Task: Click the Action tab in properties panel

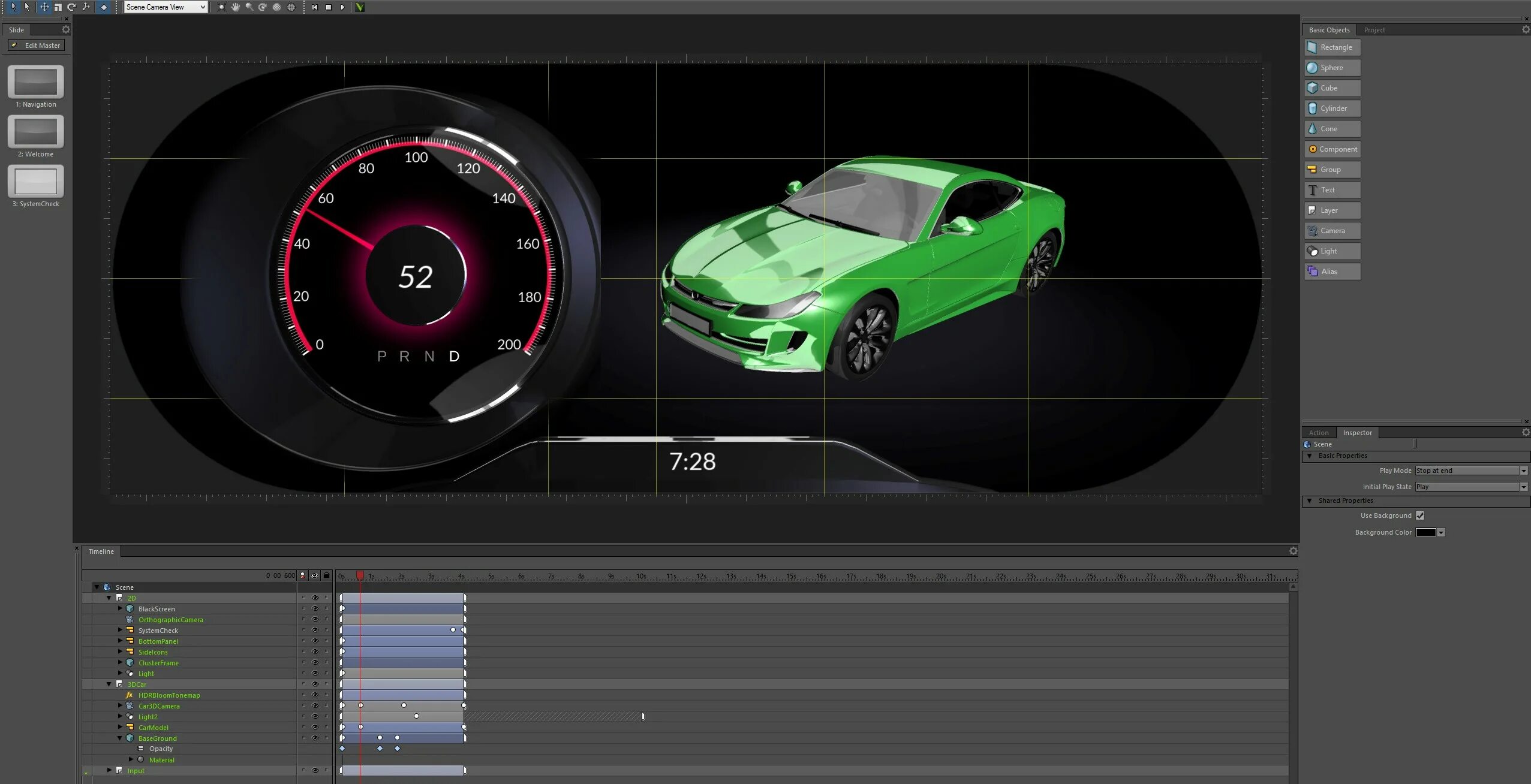Action: [1317, 432]
